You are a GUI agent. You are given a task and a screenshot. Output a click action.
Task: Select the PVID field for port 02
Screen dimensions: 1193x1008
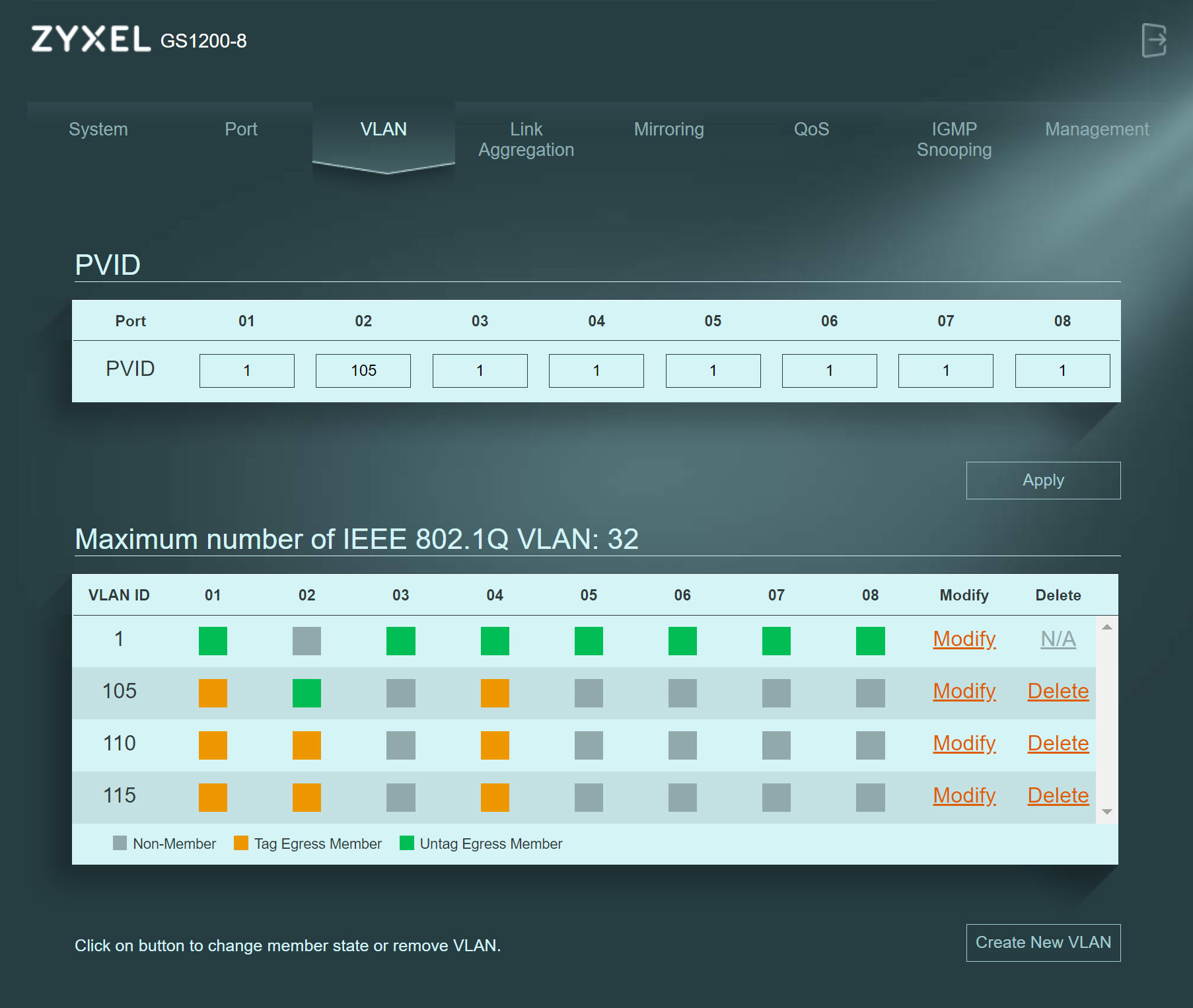click(363, 371)
